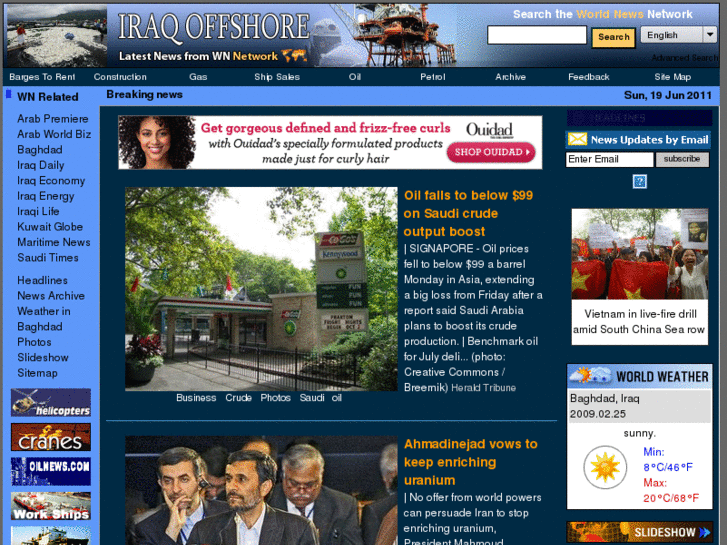Screen dimensions: 727x545
Task: Click the yellow Search button
Action: pos(613,37)
